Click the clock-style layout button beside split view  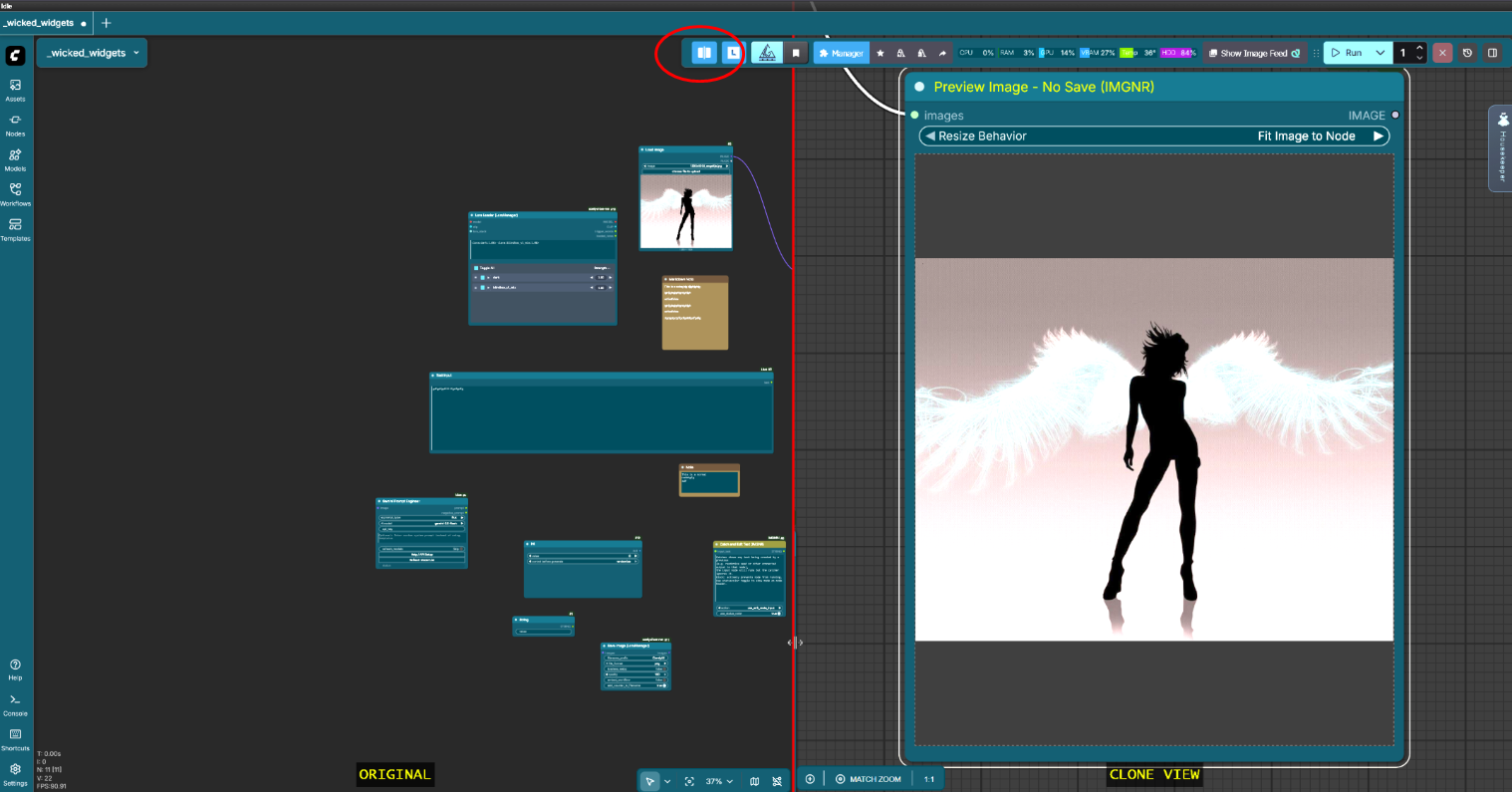pyautogui.click(x=732, y=53)
